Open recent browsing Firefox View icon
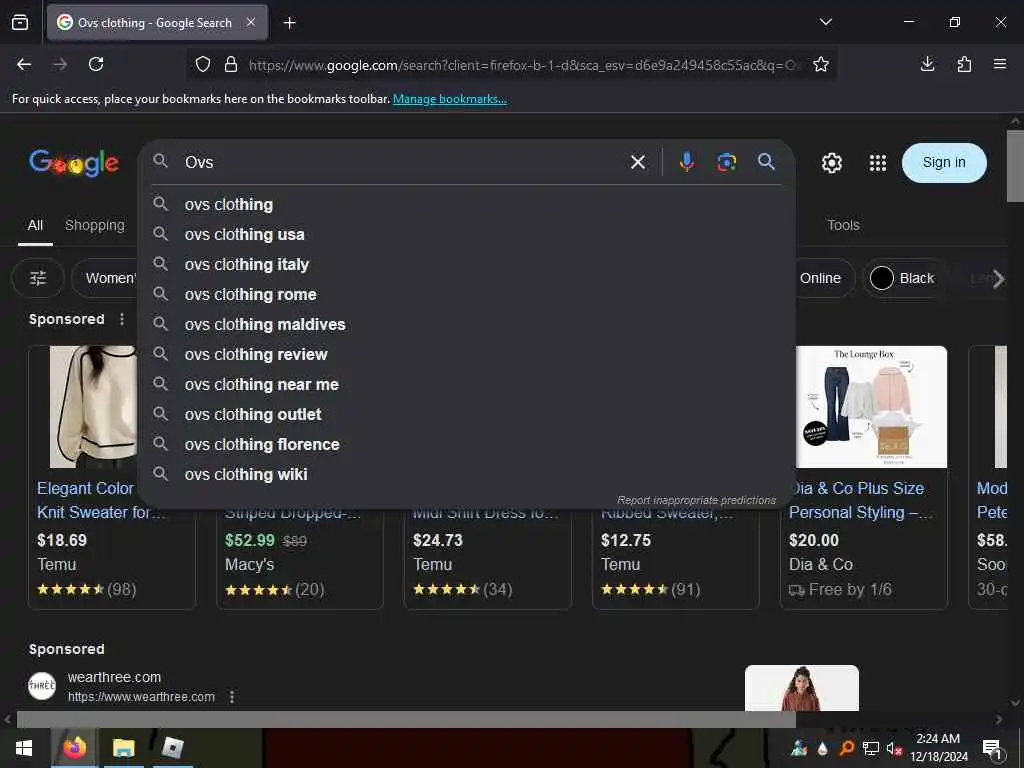1024x768 pixels. [x=20, y=22]
